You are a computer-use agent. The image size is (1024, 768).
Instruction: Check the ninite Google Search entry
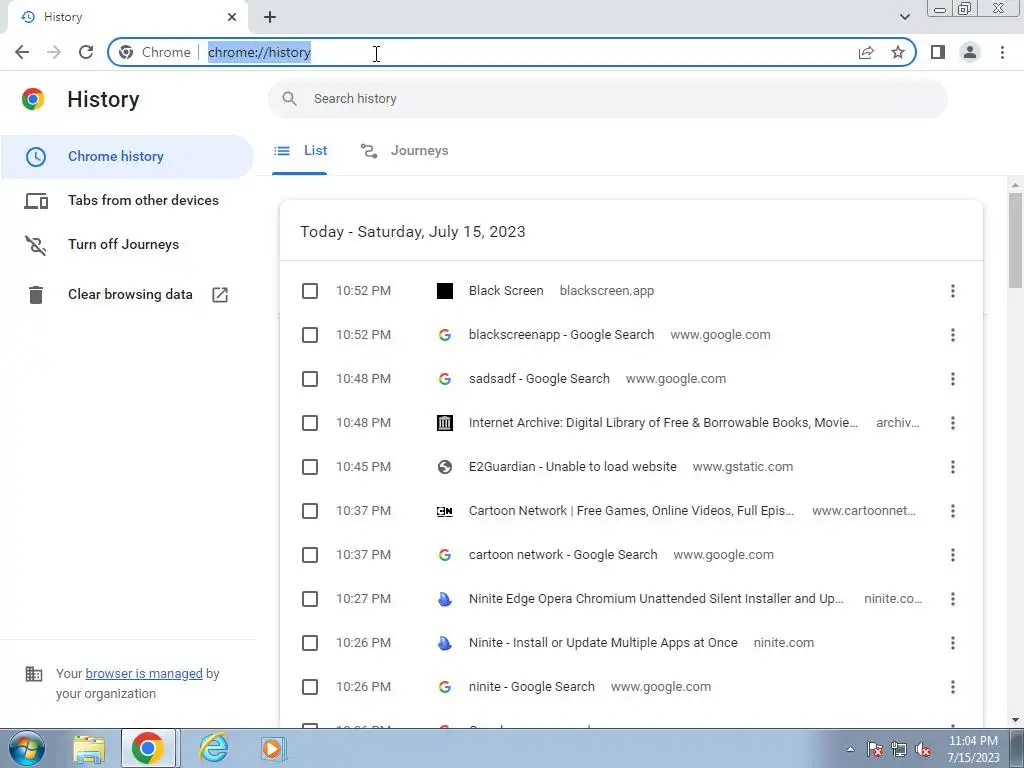click(x=310, y=687)
